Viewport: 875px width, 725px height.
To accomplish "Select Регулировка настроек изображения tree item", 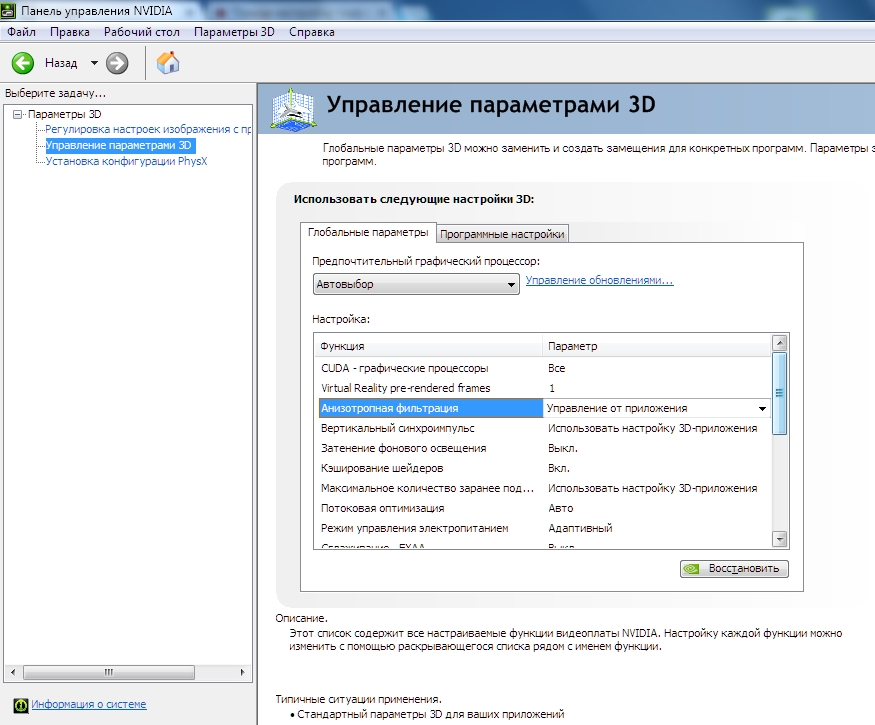I will 148,129.
